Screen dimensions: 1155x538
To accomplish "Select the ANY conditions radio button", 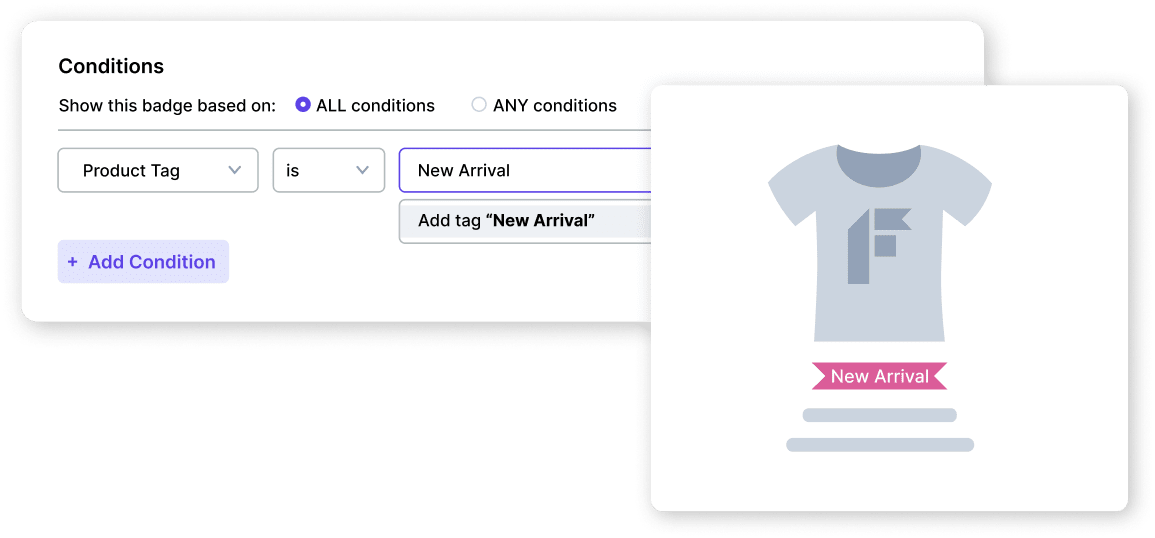I will 479,105.
